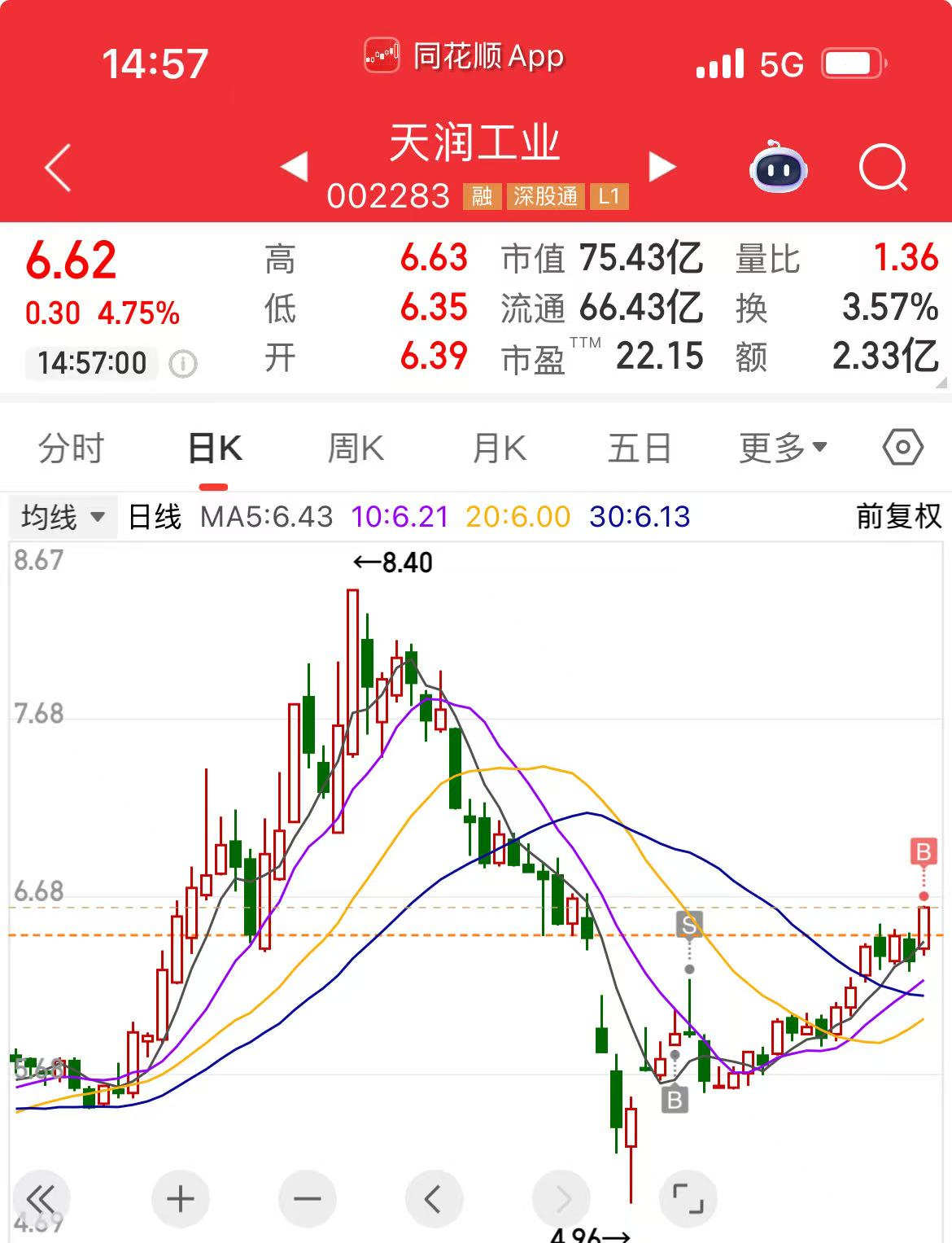
Task: Tap the 深股通 badge
Action: coord(545,196)
